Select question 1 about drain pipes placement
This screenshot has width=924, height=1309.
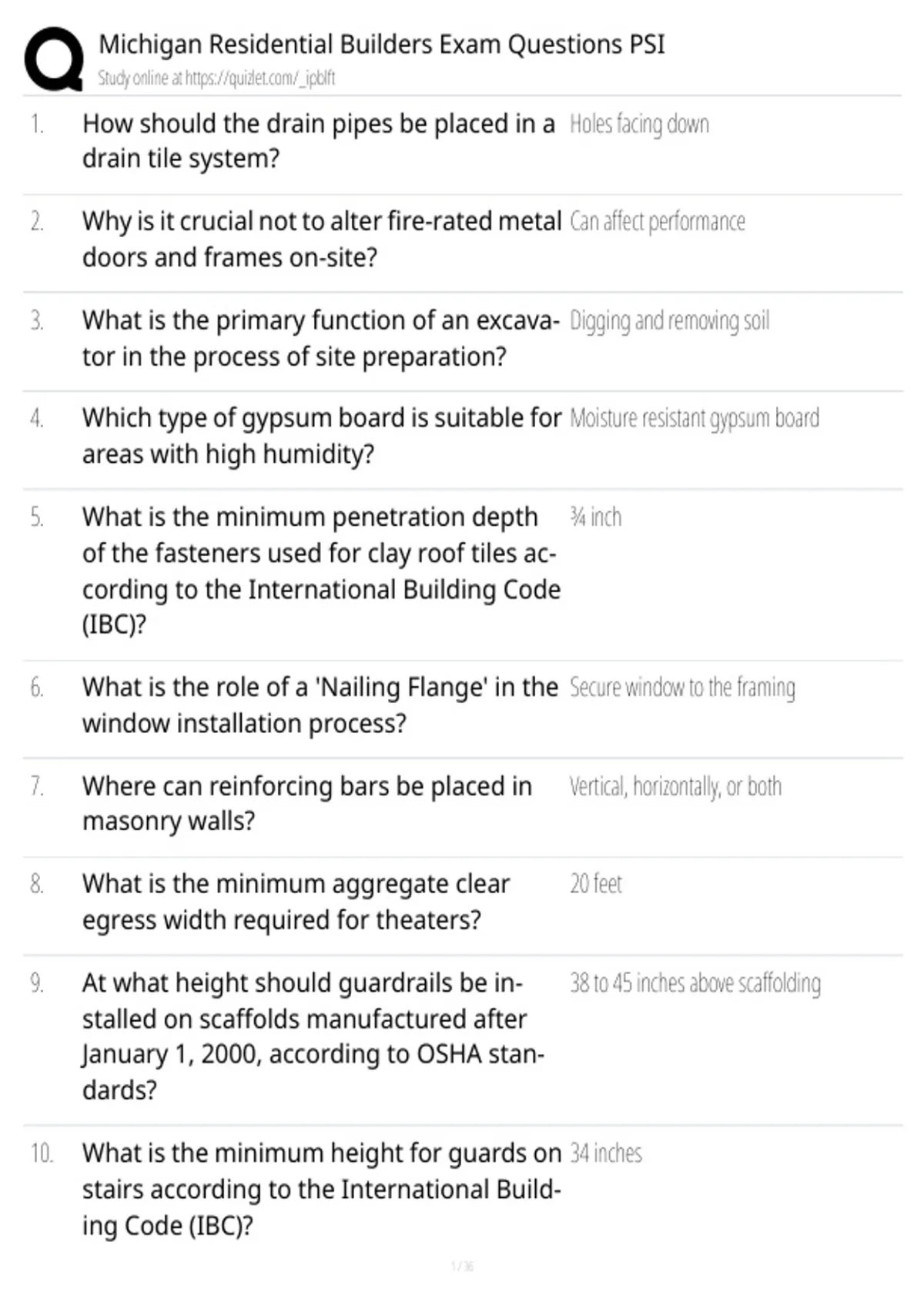click(x=319, y=141)
